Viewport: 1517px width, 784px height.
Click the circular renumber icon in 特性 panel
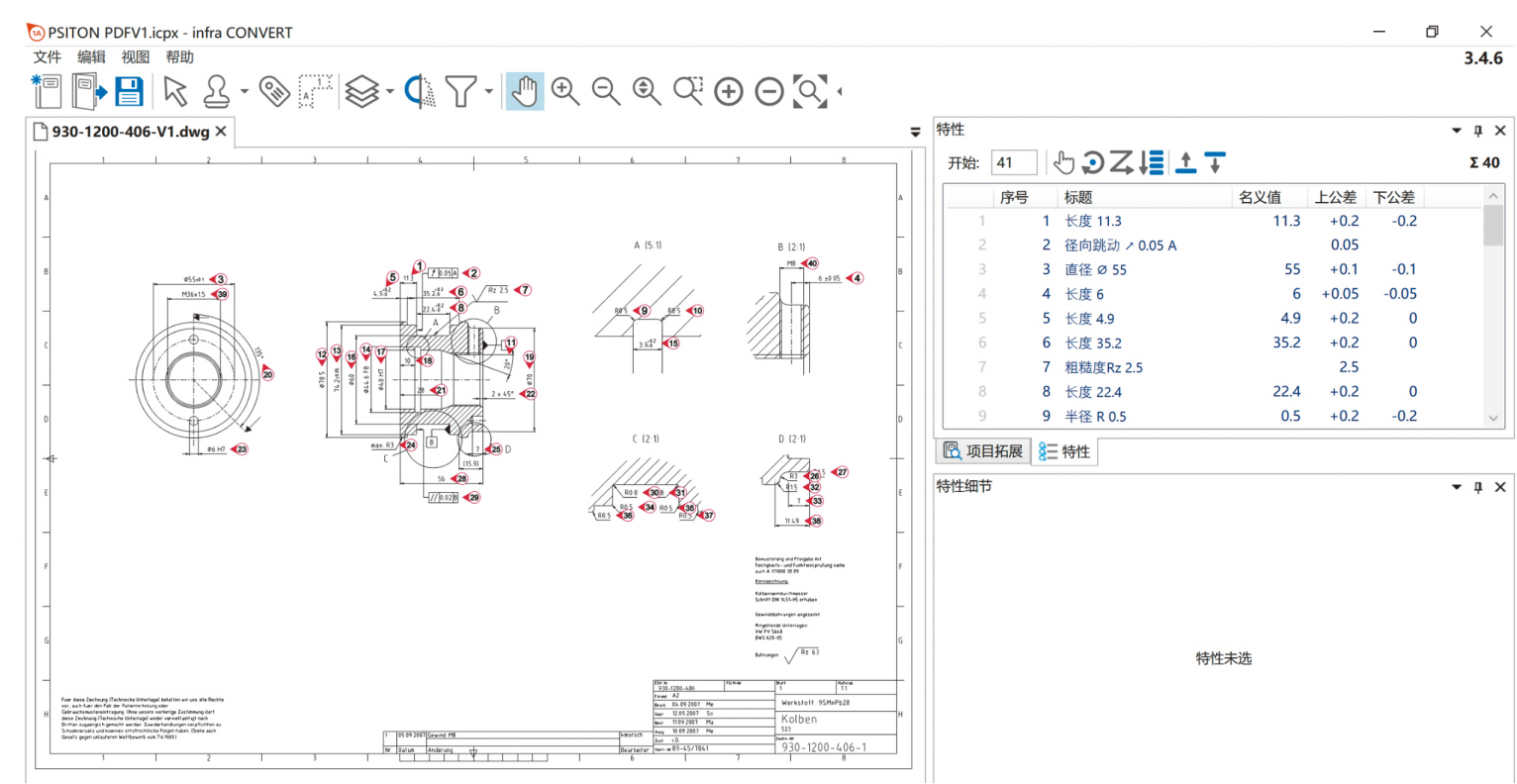[x=1093, y=162]
